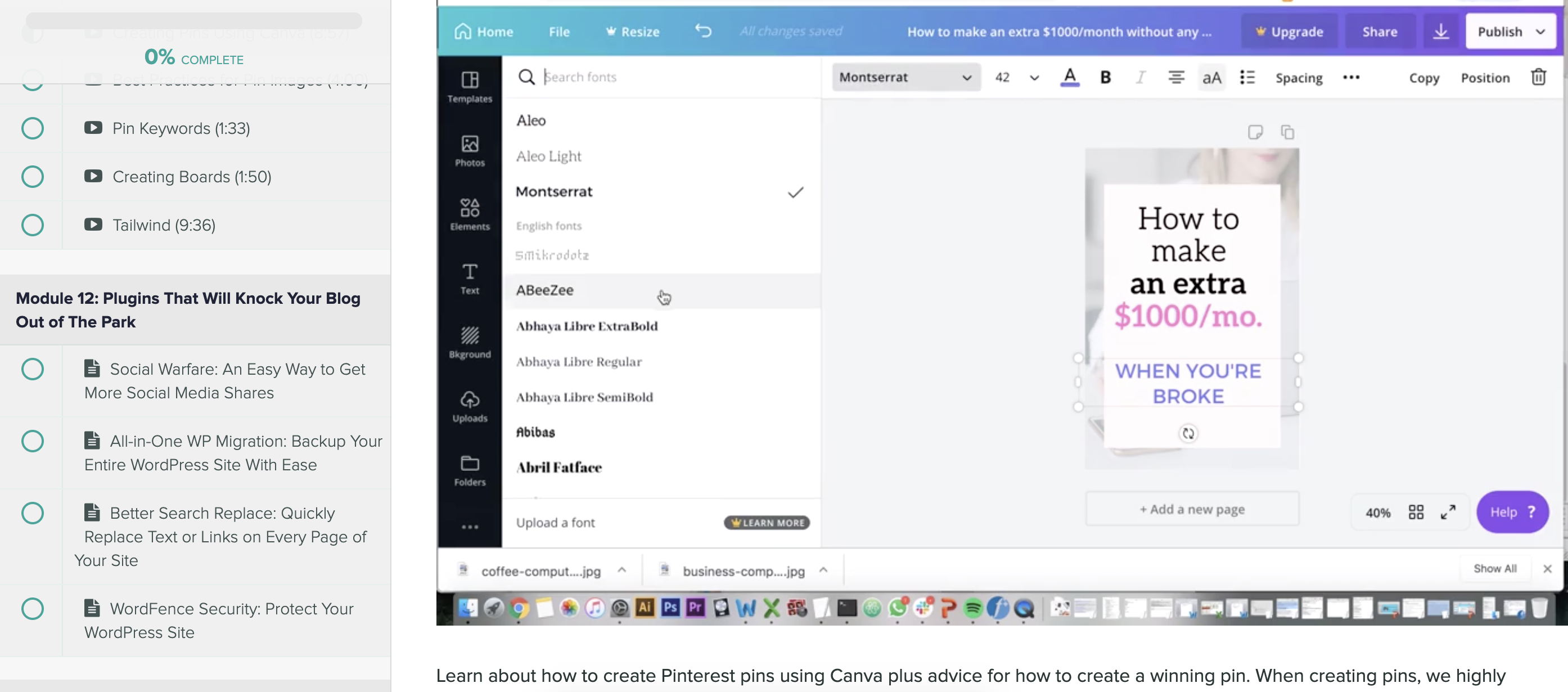Open the Spacing options in toolbar
The height and width of the screenshot is (692, 1568).
[x=1299, y=78]
